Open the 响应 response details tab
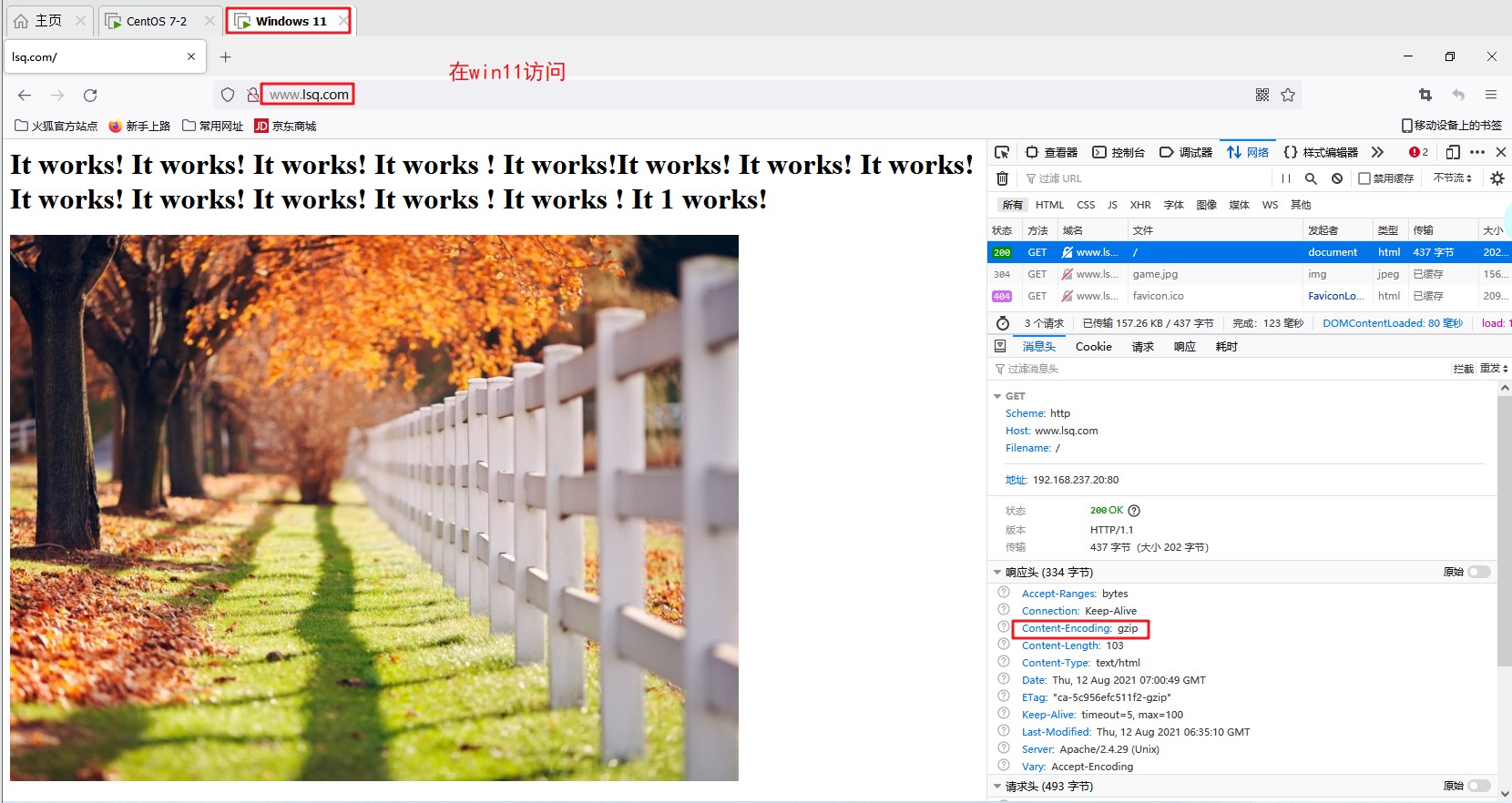Screen dimensions: 1512x803 tap(1184, 347)
